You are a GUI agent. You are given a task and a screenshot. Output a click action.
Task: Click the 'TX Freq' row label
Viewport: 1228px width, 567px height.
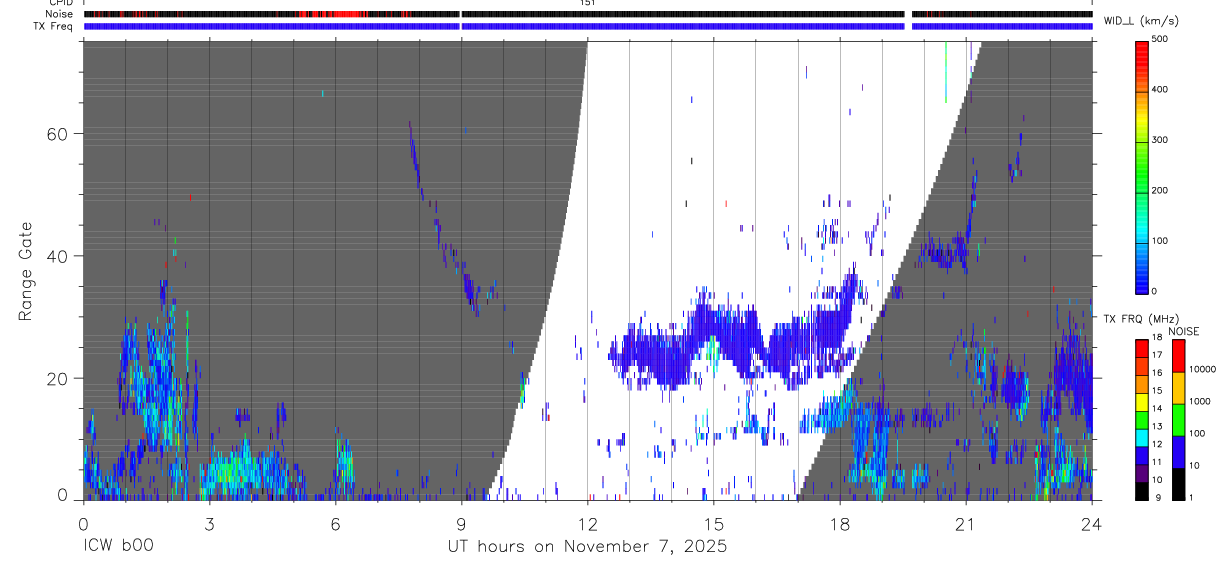[54, 26]
